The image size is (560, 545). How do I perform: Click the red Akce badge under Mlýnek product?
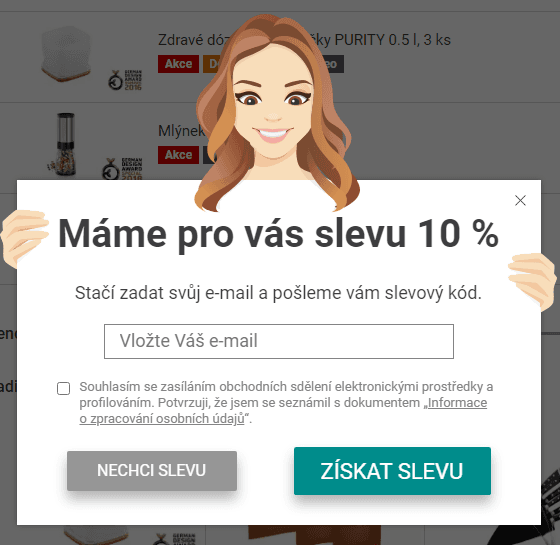(x=178, y=155)
